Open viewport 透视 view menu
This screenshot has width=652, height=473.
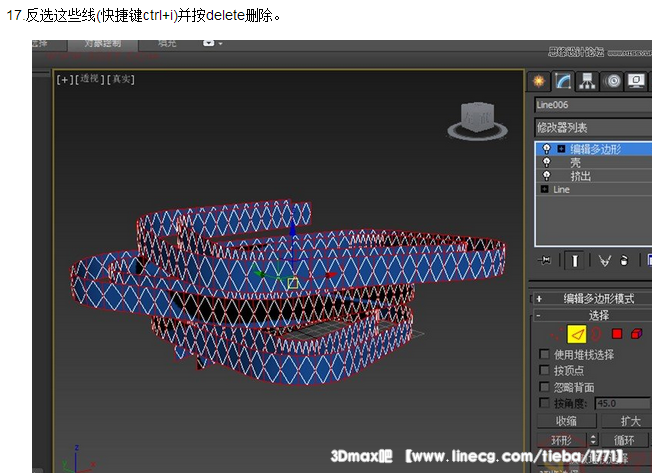point(89,79)
